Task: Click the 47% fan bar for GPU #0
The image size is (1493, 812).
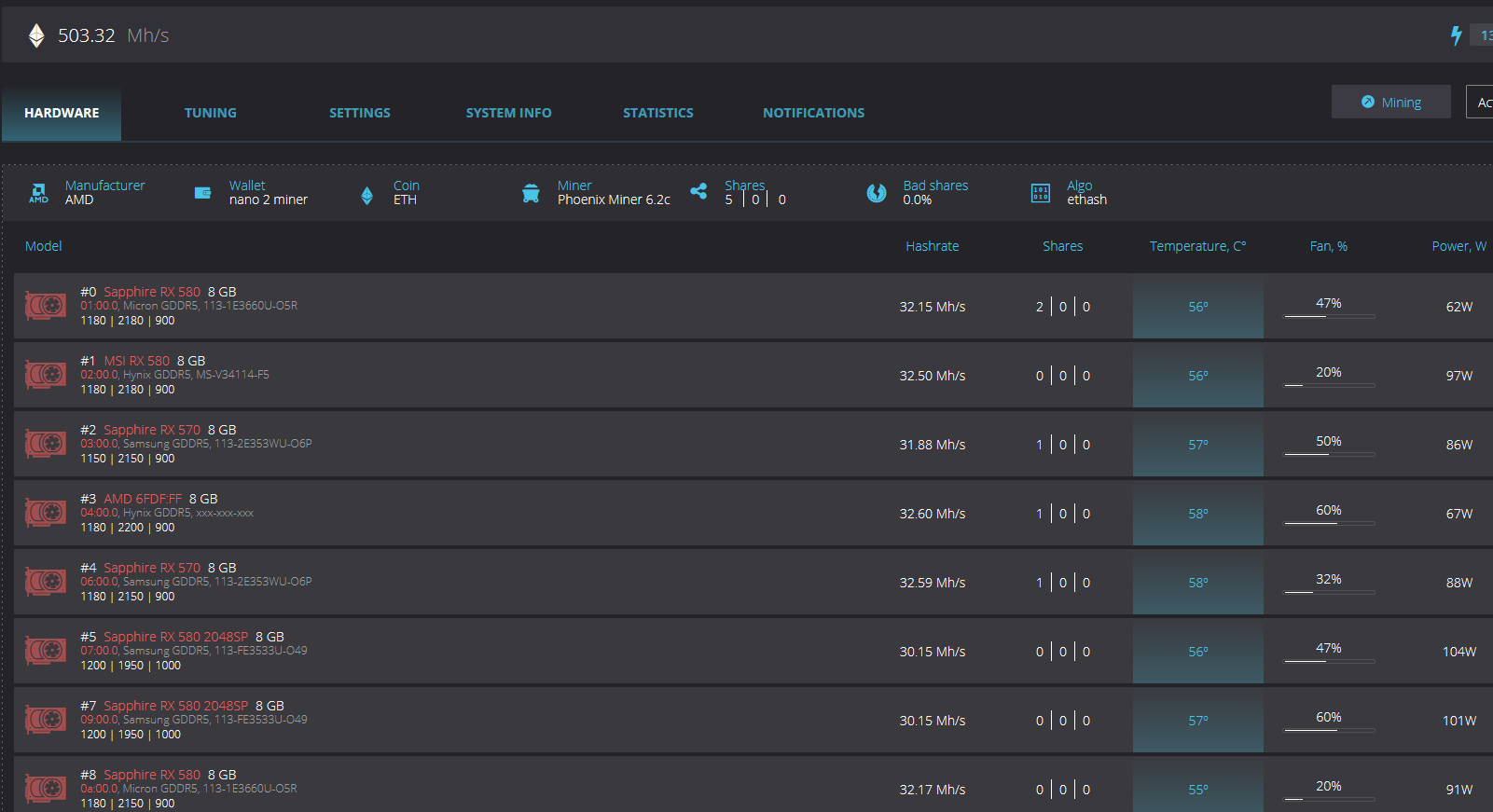Action: coord(1329,316)
